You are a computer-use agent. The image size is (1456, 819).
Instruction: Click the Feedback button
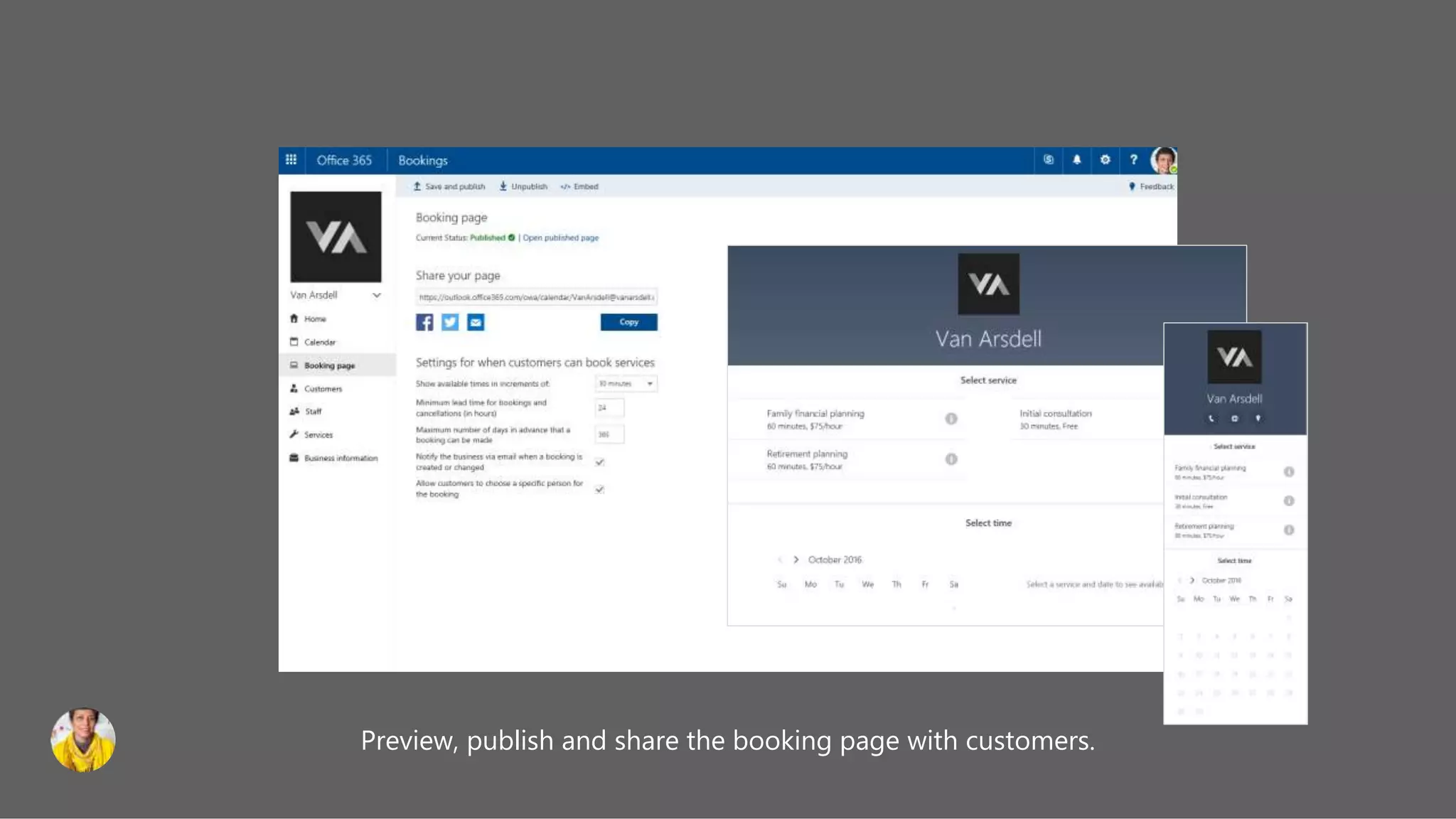click(x=1152, y=186)
